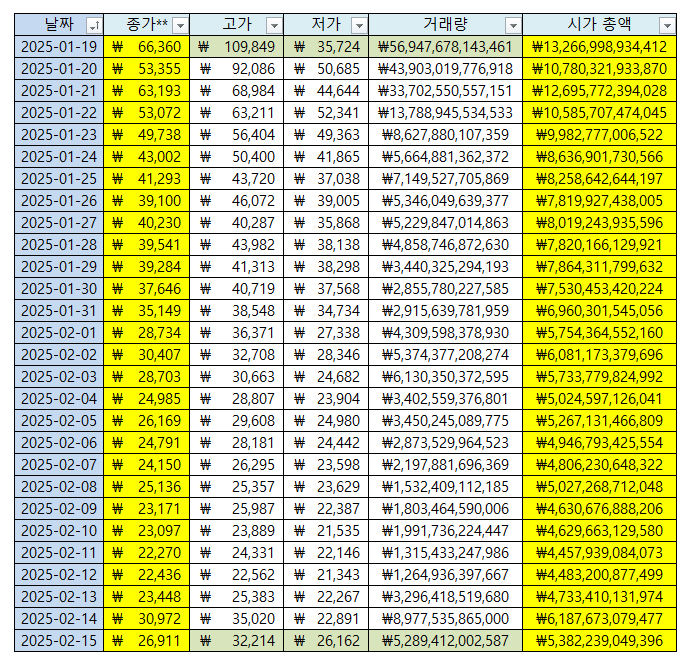The width and height of the screenshot is (685, 662).
Task: Open the 저가 column filter dropdown
Action: pos(359,26)
